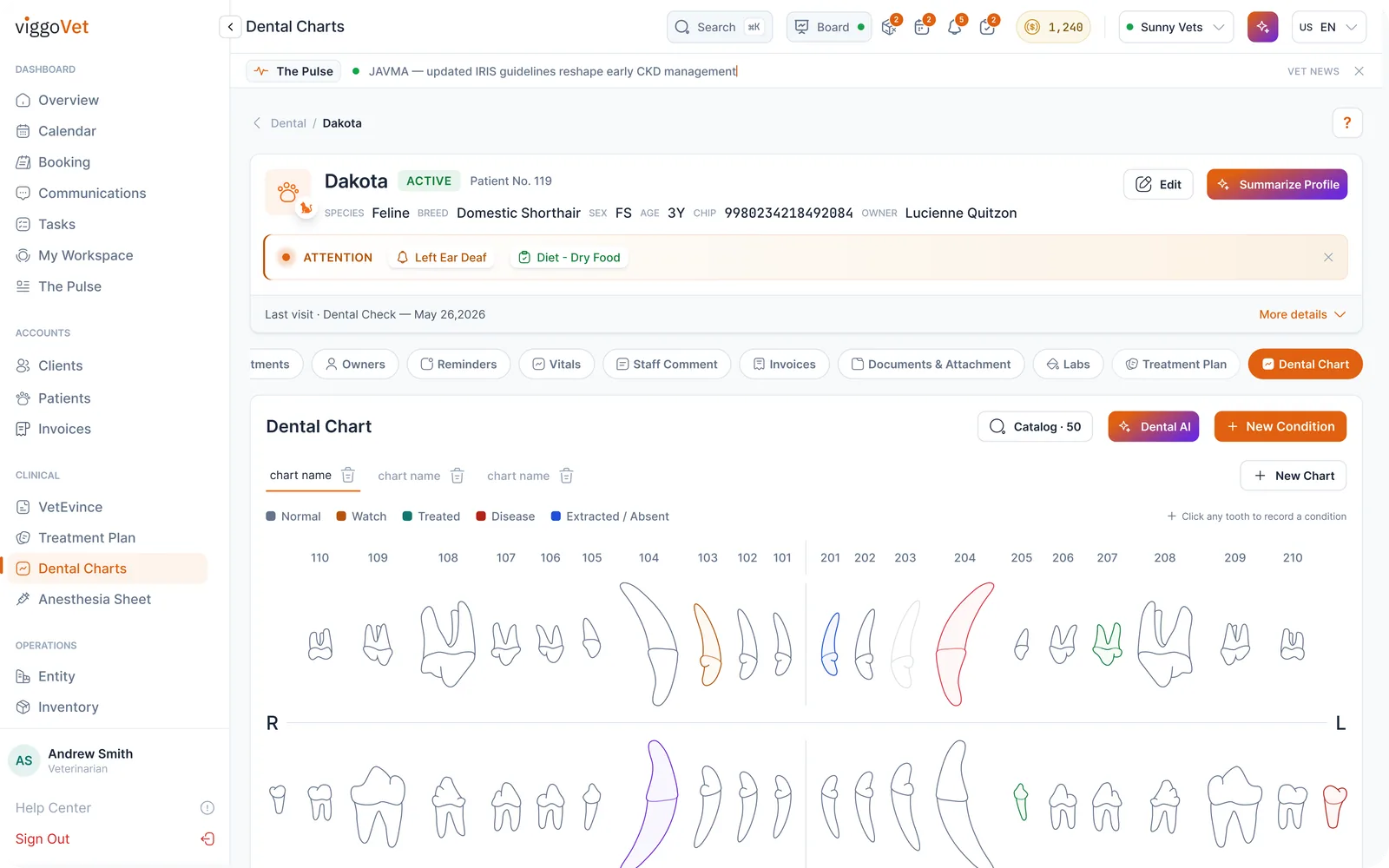This screenshot has height=868, width=1389.
Task: Select the second chart name tab
Action: click(409, 476)
